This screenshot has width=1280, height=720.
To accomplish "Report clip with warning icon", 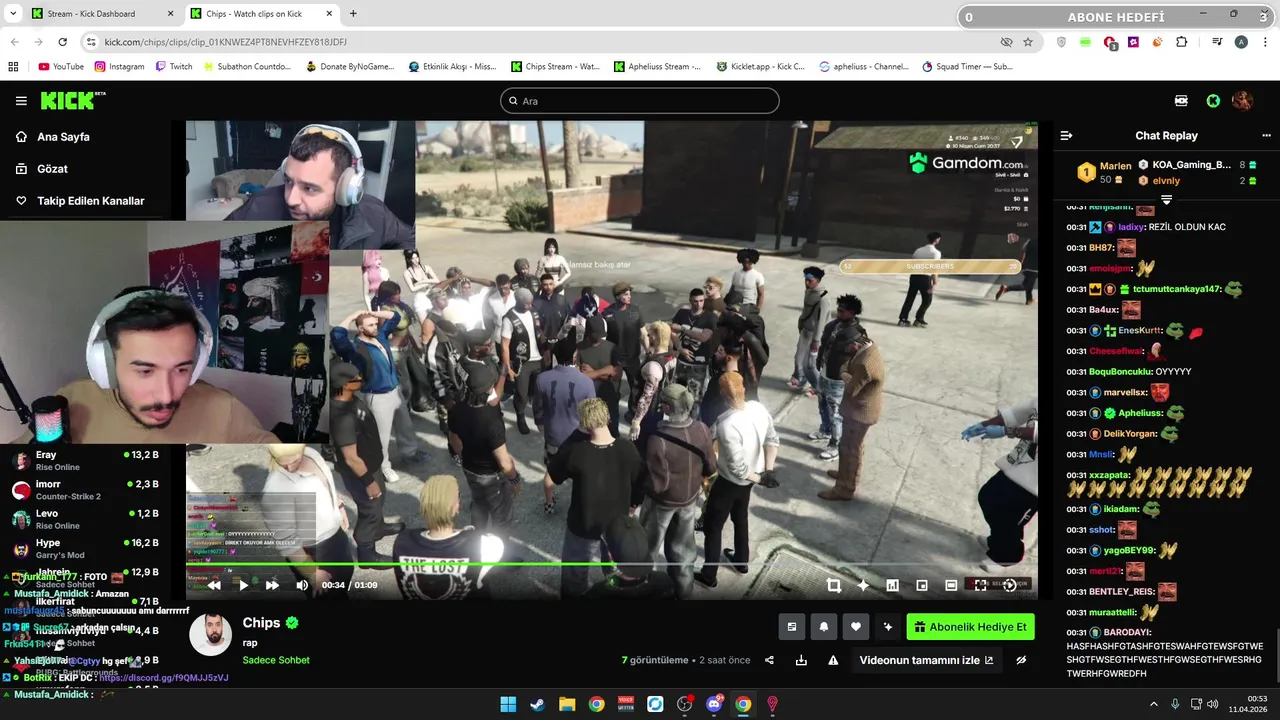I will point(833,660).
